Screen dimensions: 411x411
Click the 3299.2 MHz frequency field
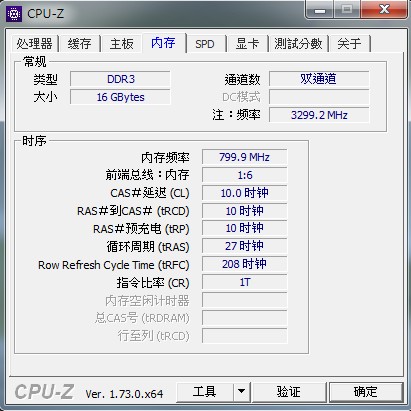point(319,115)
